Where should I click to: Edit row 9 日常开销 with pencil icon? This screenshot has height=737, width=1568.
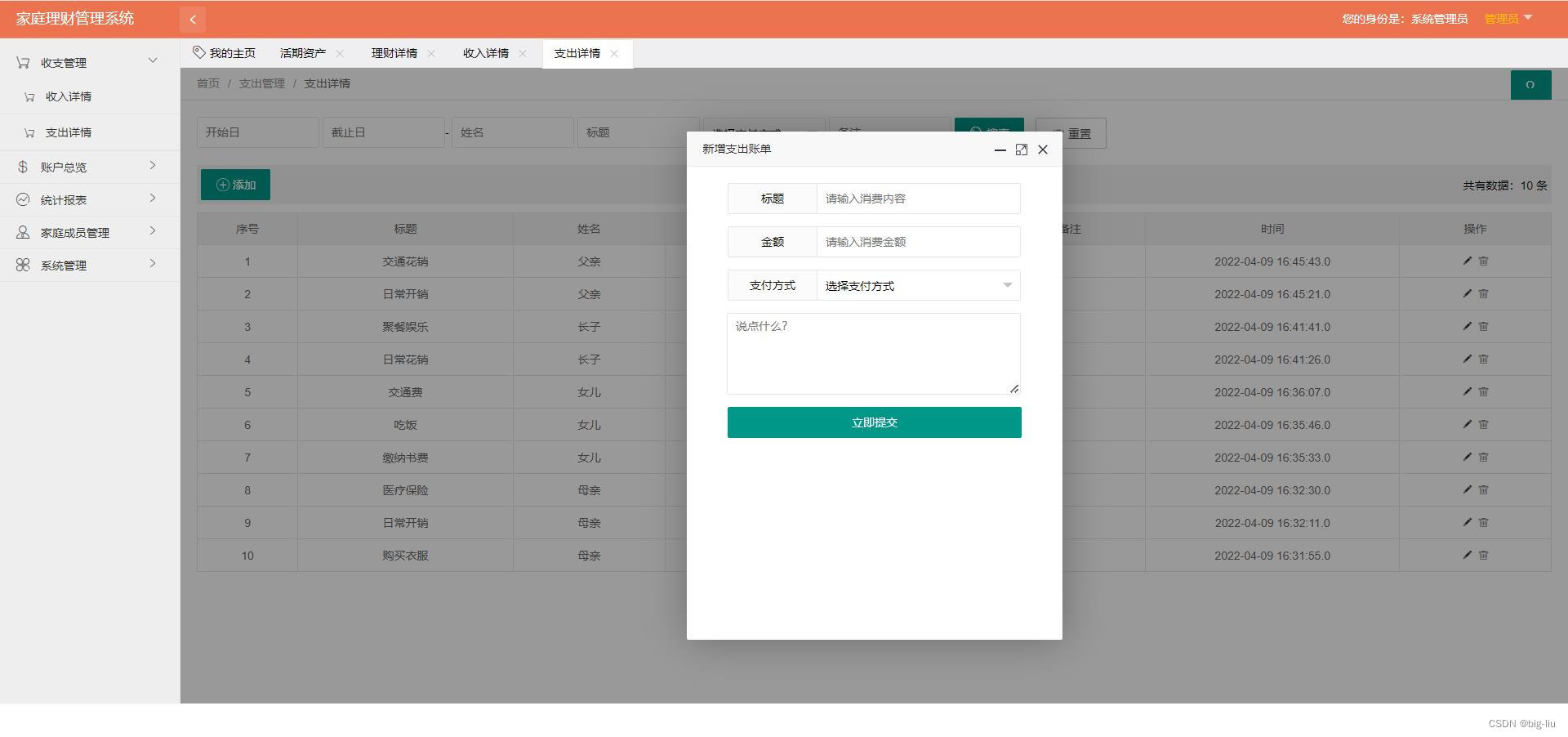coord(1467,522)
